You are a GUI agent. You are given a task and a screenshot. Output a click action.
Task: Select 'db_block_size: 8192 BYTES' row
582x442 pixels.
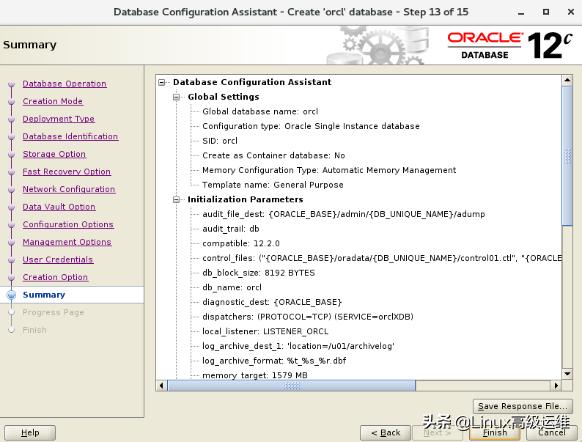(x=259, y=273)
